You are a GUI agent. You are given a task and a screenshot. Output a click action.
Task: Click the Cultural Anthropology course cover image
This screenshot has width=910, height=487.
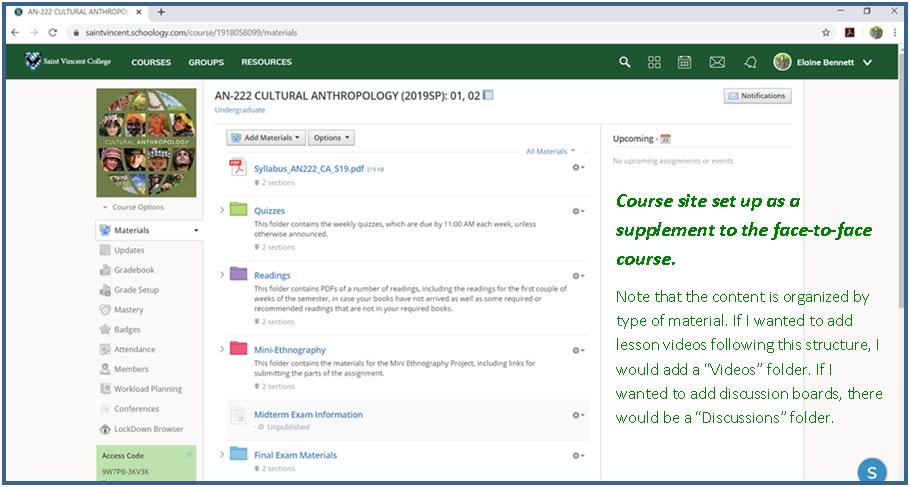tap(146, 142)
